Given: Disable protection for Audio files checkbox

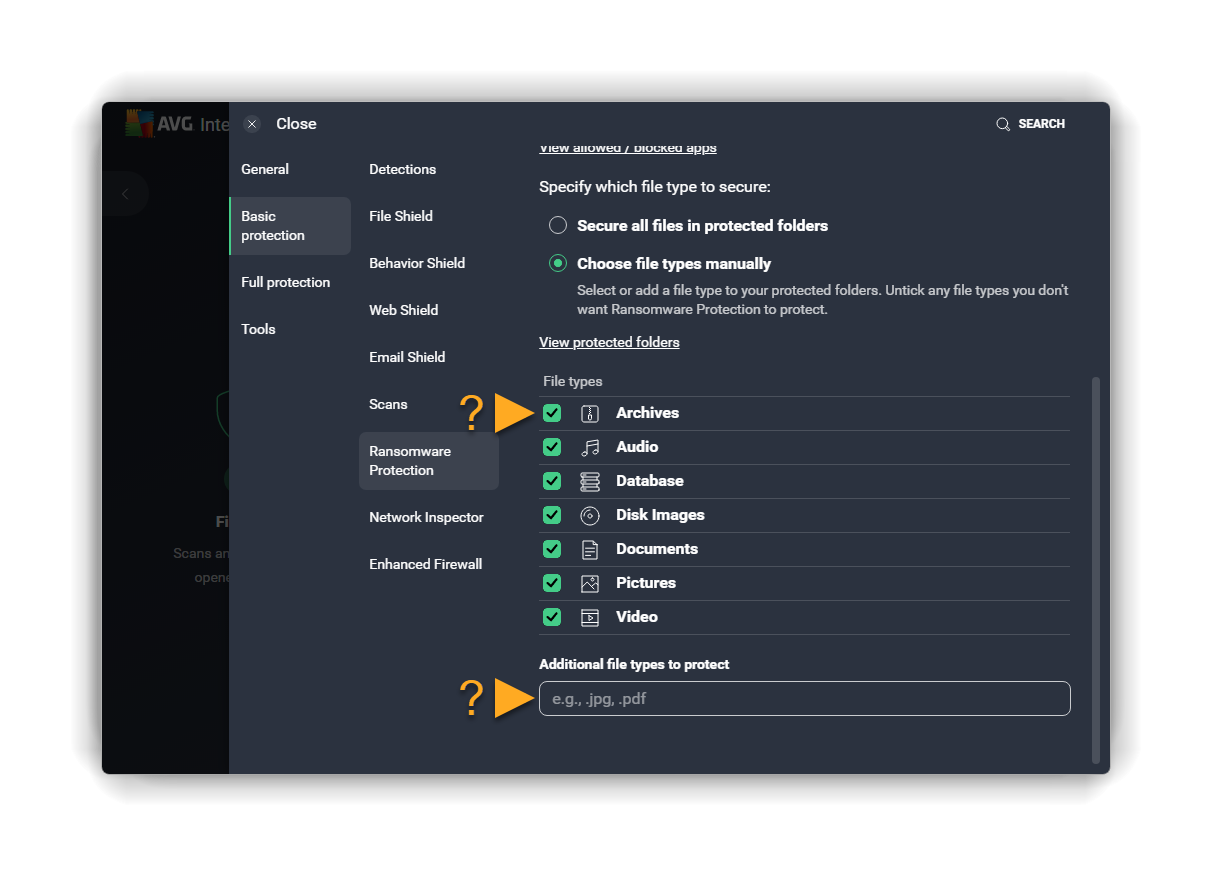Looking at the screenshot, I should 552,447.
